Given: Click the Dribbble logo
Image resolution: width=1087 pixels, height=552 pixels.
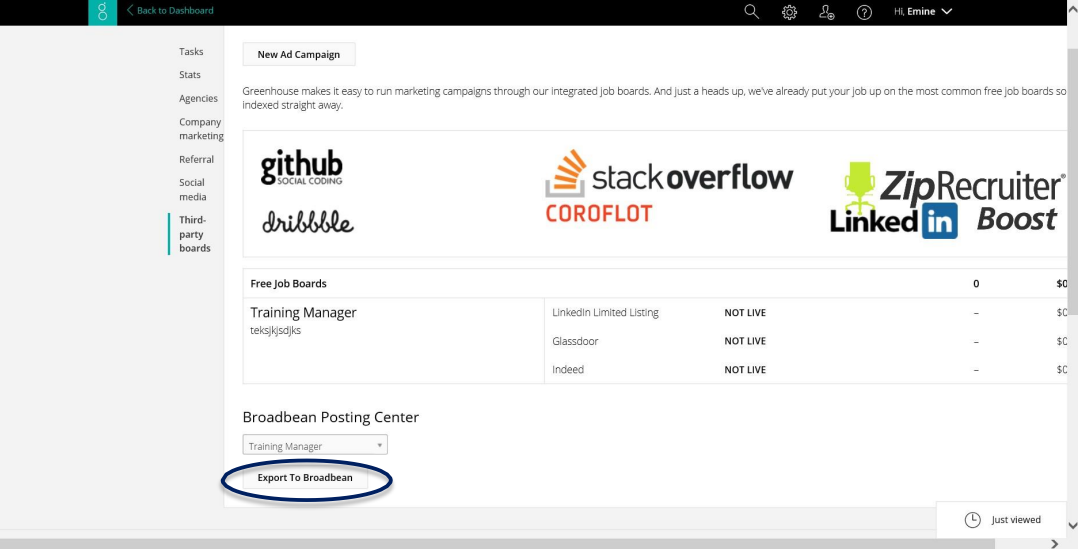Looking at the screenshot, I should pos(308,222).
